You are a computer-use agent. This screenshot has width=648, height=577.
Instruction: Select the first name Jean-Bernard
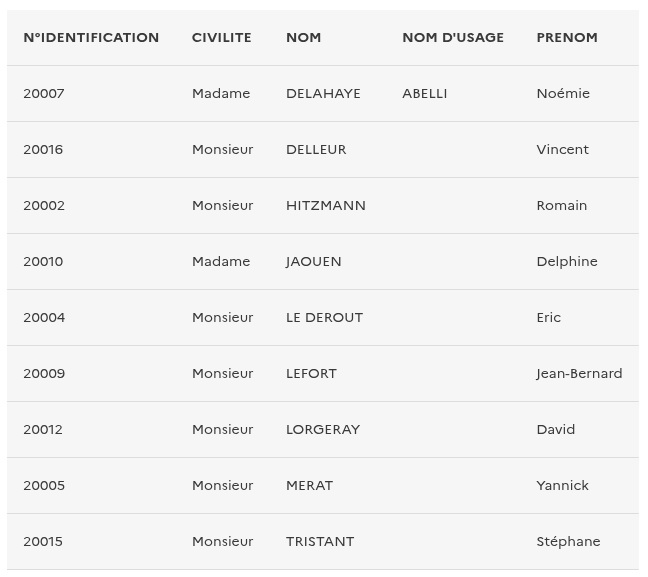click(579, 374)
